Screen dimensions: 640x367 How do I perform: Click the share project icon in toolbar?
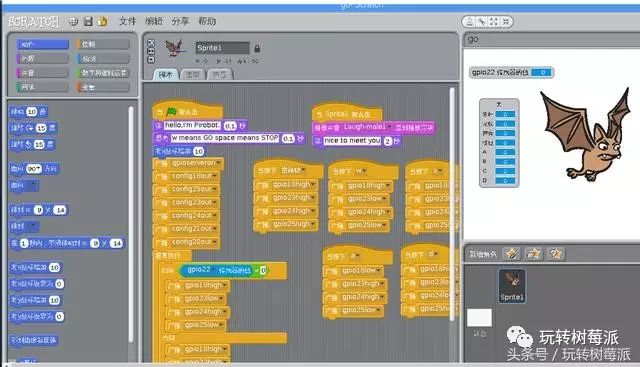pos(102,22)
